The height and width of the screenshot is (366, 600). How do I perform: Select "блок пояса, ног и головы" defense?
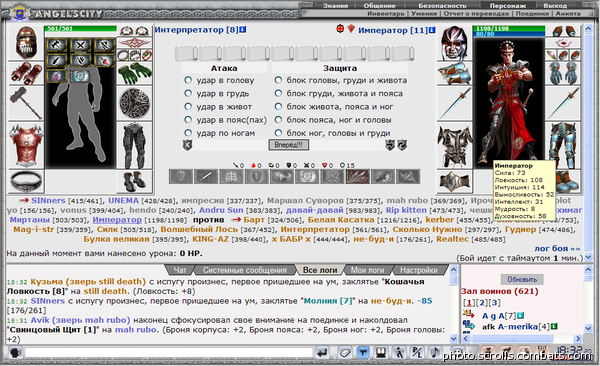tap(278, 120)
